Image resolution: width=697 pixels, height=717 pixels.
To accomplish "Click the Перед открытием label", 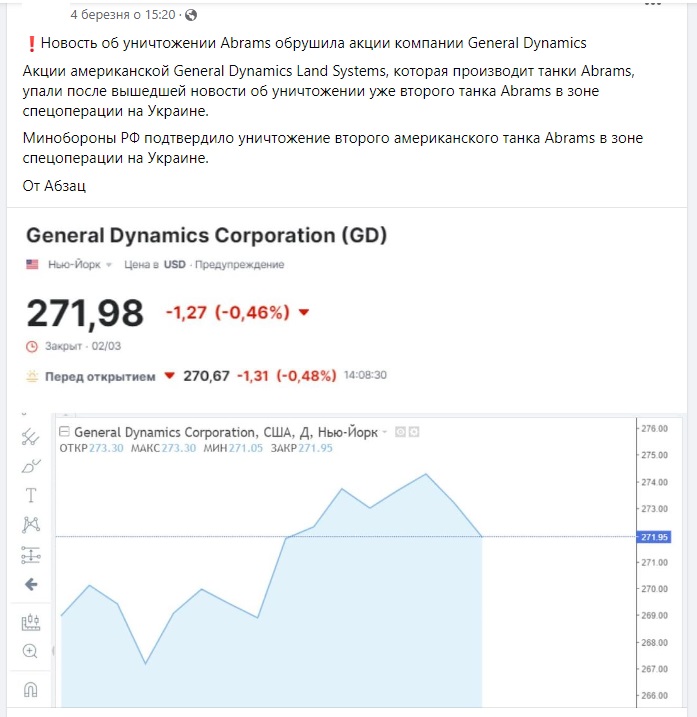I will [x=100, y=376].
